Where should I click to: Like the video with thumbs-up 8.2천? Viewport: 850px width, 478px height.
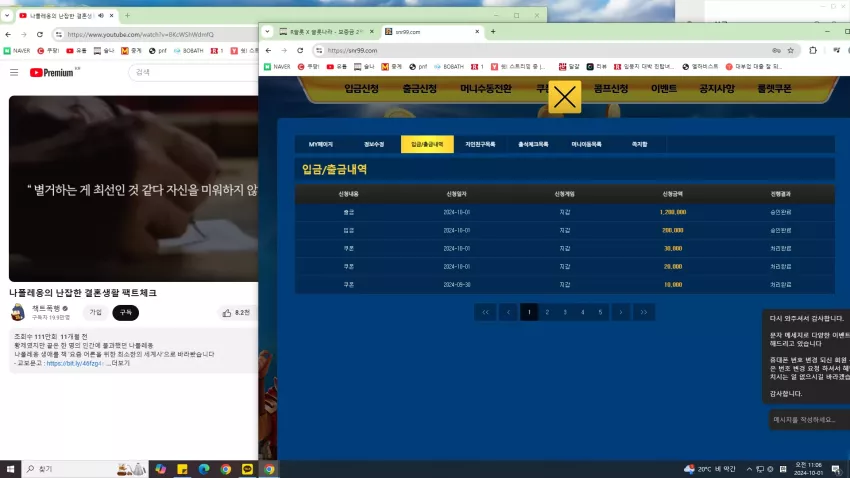pyautogui.click(x=236, y=313)
